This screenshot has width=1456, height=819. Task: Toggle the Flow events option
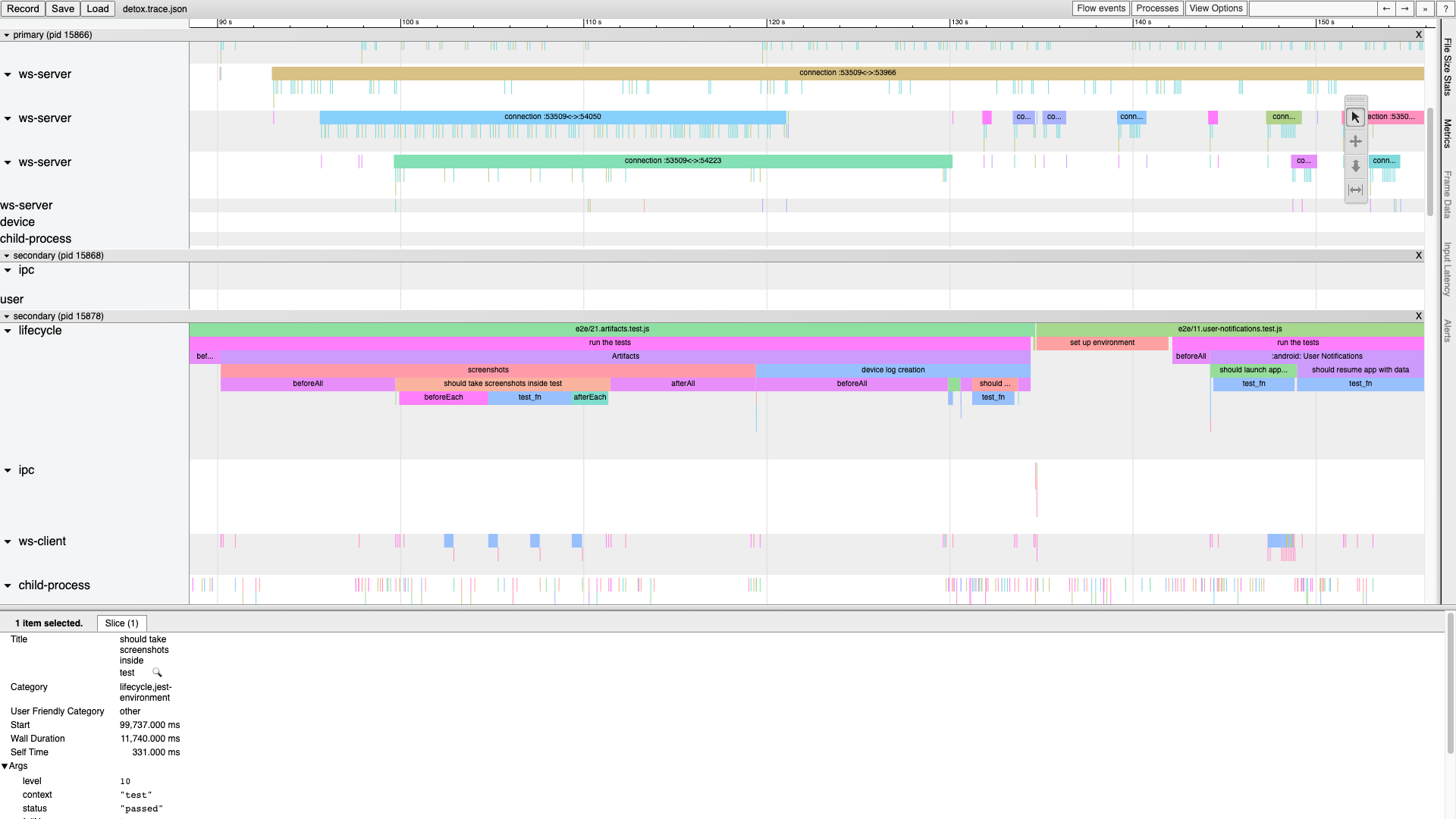[x=1100, y=8]
